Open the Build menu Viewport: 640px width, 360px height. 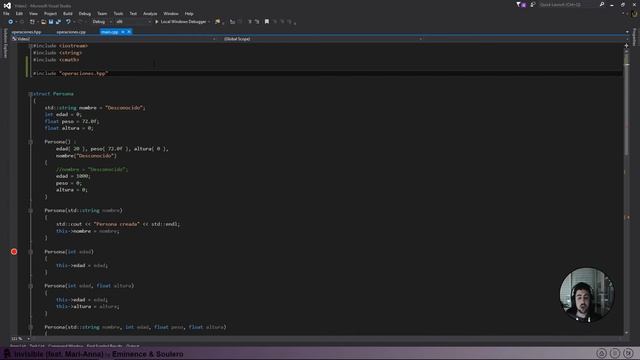click(x=68, y=13)
